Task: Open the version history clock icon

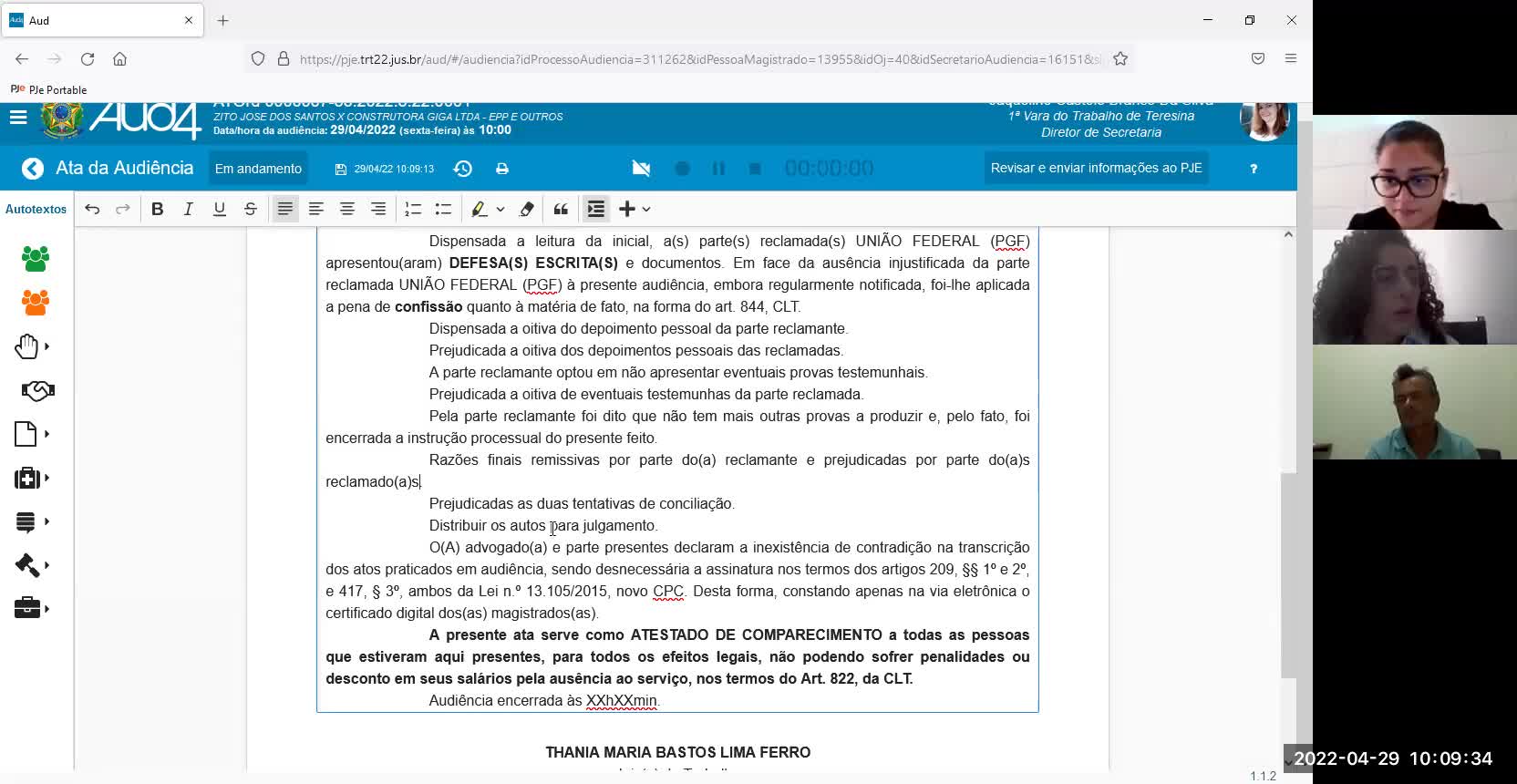Action: coord(463,169)
